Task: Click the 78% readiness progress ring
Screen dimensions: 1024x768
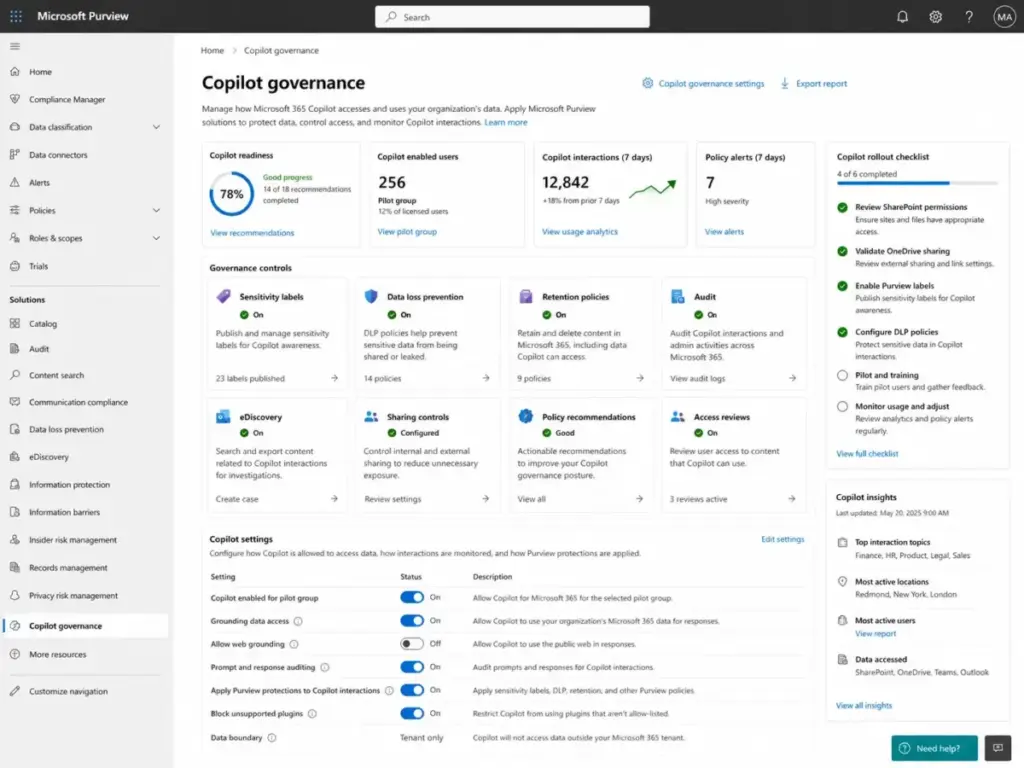Action: point(231,194)
